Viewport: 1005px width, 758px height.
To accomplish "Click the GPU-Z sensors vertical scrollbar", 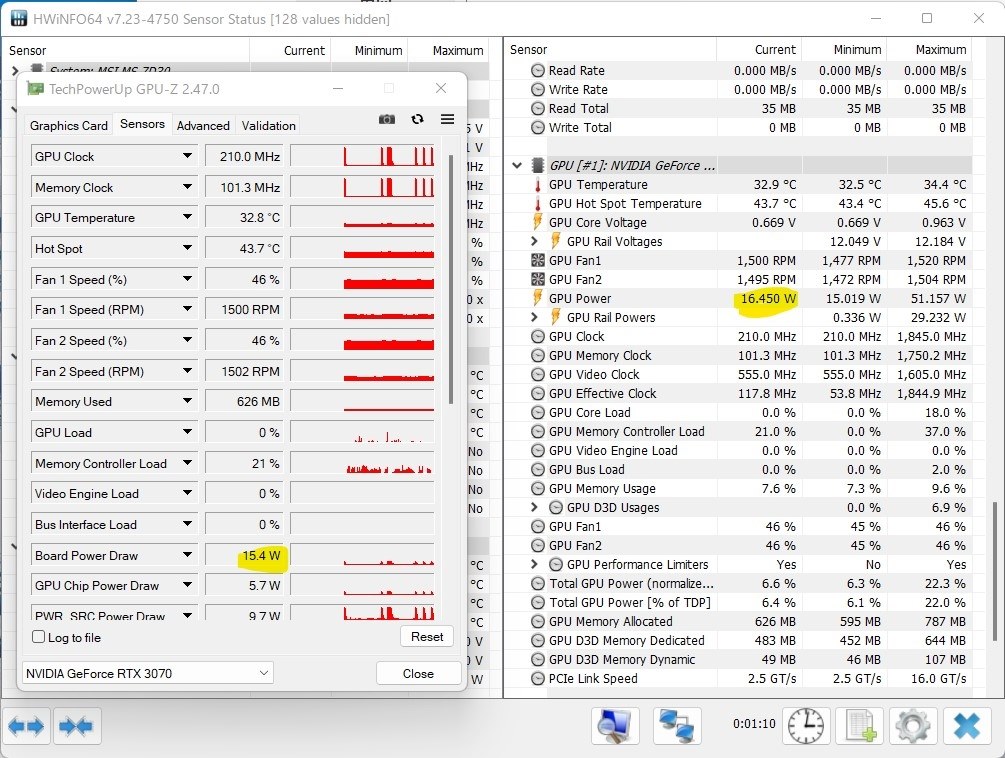I will pos(451,279).
